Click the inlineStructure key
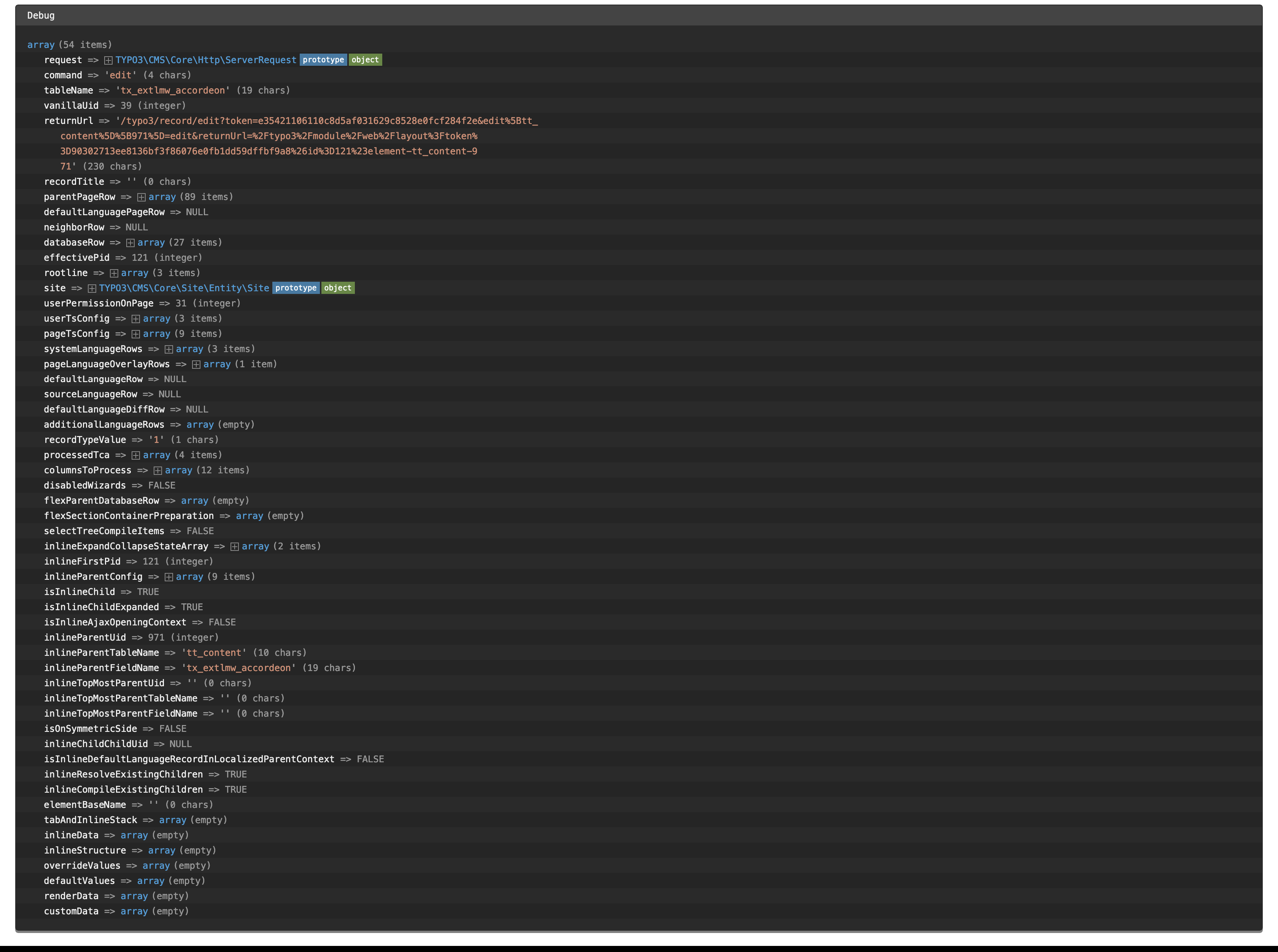1278x952 pixels. tap(85, 850)
